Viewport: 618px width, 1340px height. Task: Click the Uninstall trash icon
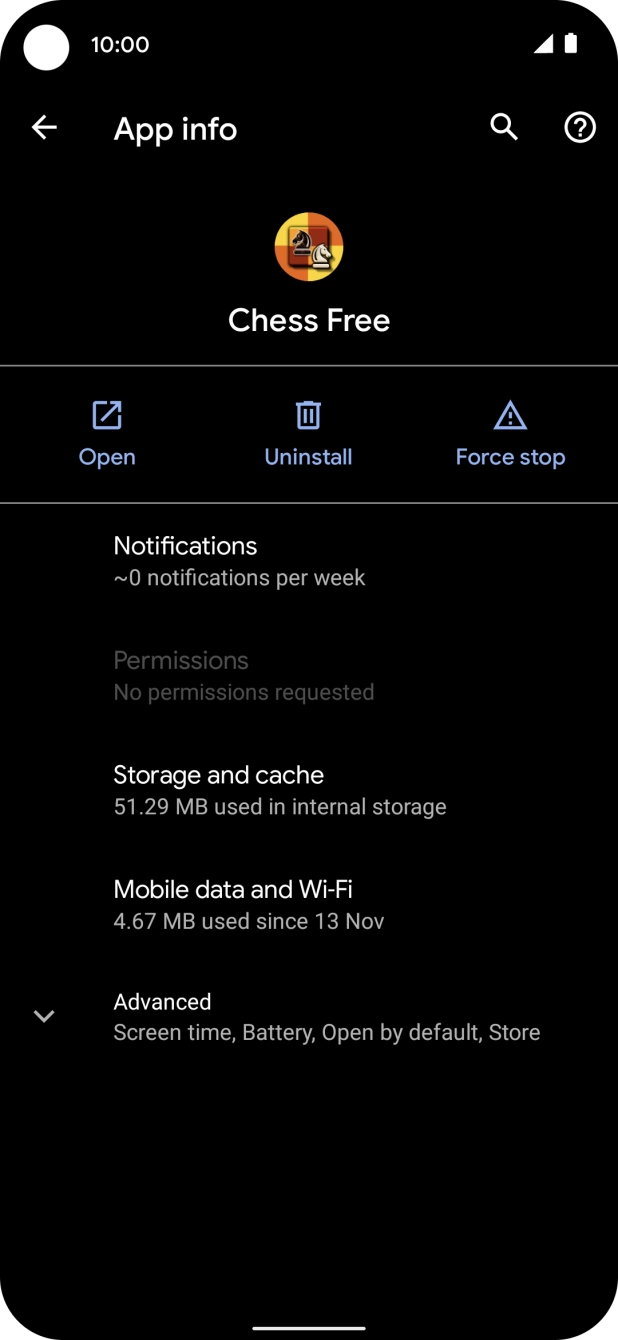308,415
